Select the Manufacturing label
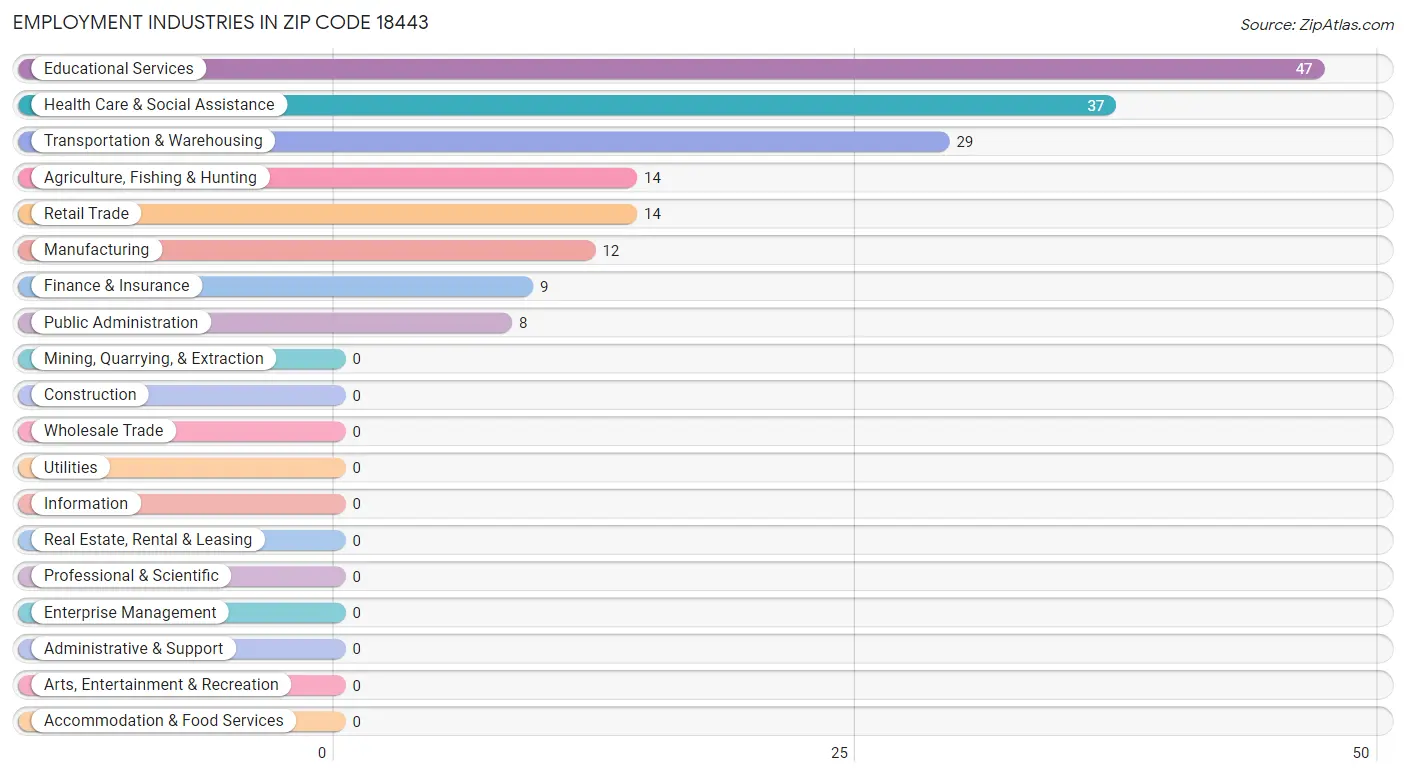The height and width of the screenshot is (776, 1406). pos(96,250)
